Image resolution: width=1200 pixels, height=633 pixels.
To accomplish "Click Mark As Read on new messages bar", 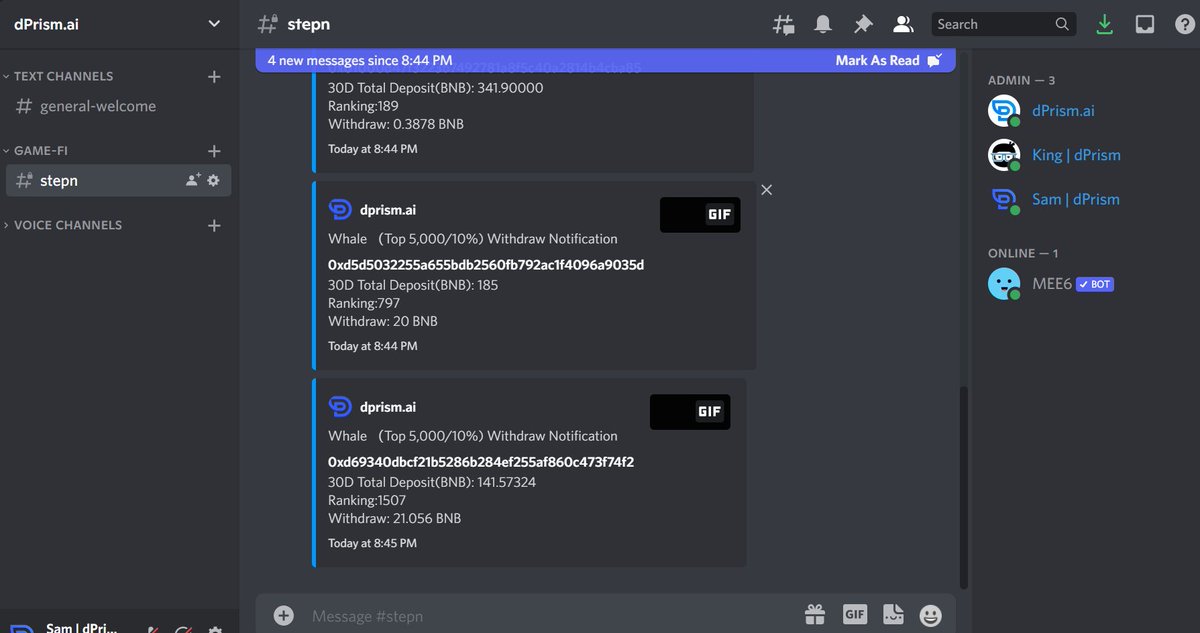I will point(889,60).
